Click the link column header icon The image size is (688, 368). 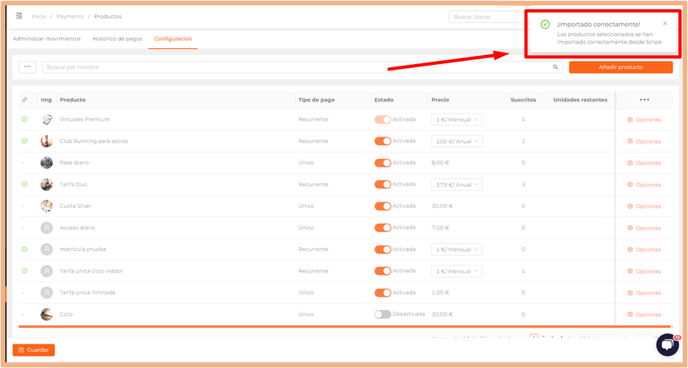25,100
